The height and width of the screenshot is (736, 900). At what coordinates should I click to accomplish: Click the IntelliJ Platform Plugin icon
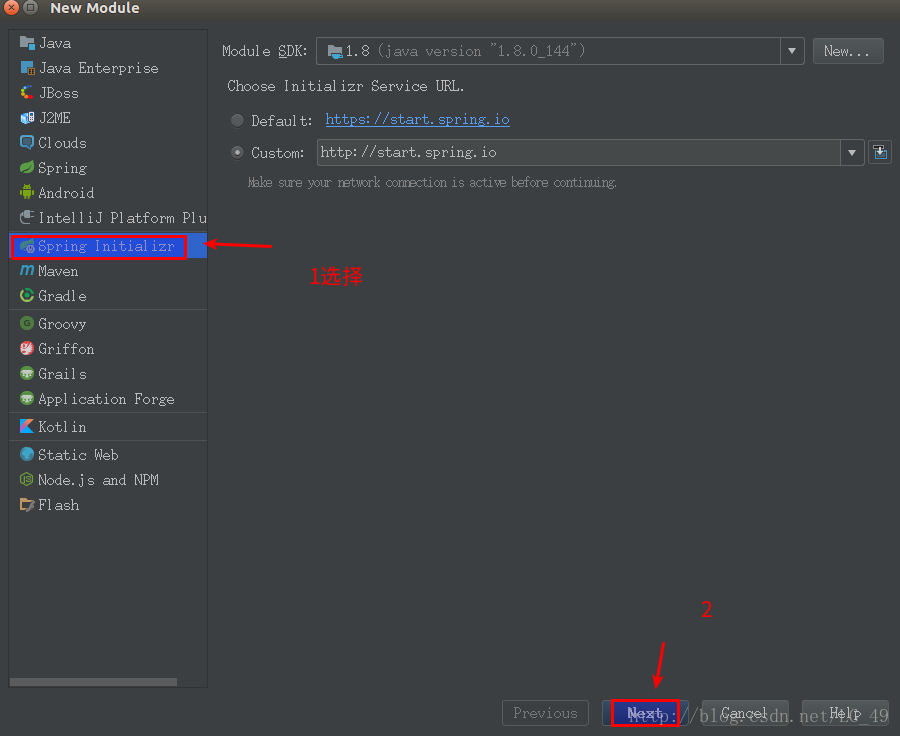[x=27, y=218]
